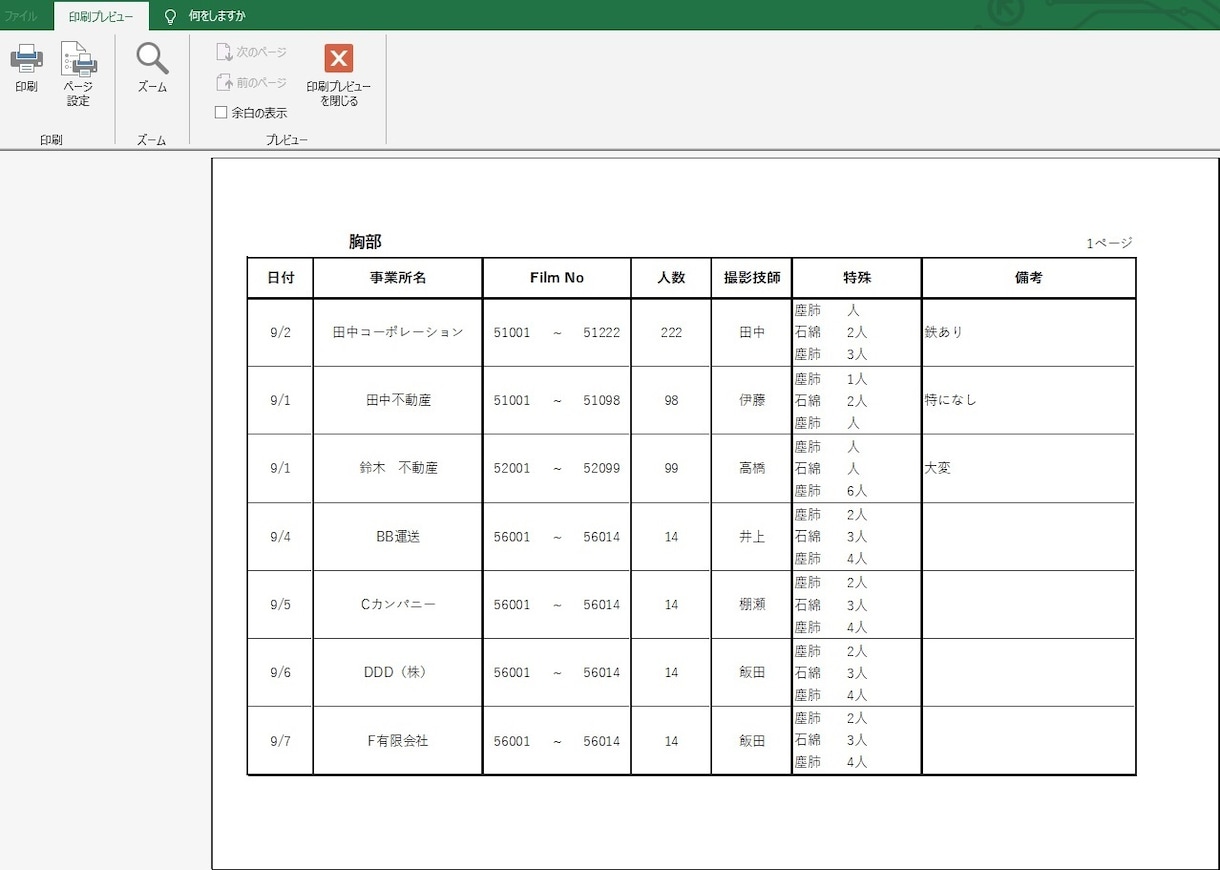Go to Previous Page (前のページ)

click(252, 82)
